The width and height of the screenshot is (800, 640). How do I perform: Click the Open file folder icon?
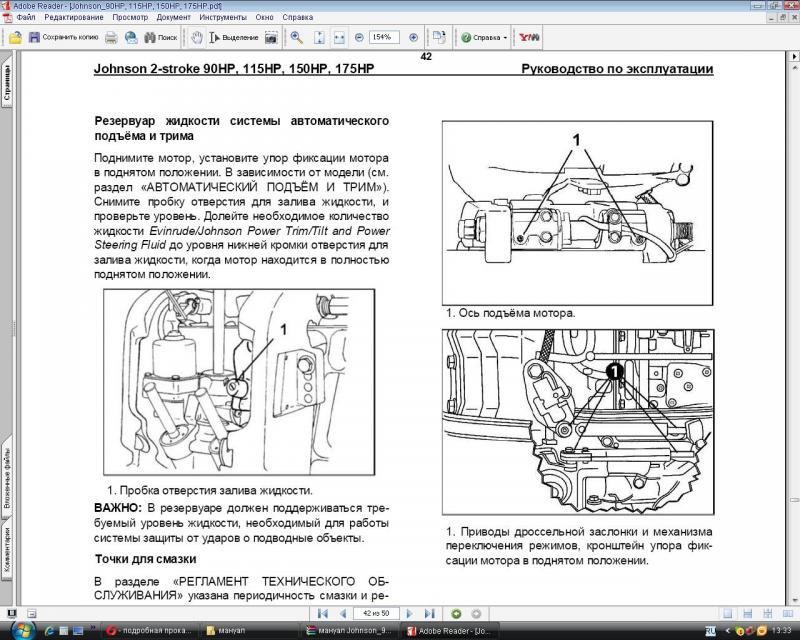pos(13,37)
